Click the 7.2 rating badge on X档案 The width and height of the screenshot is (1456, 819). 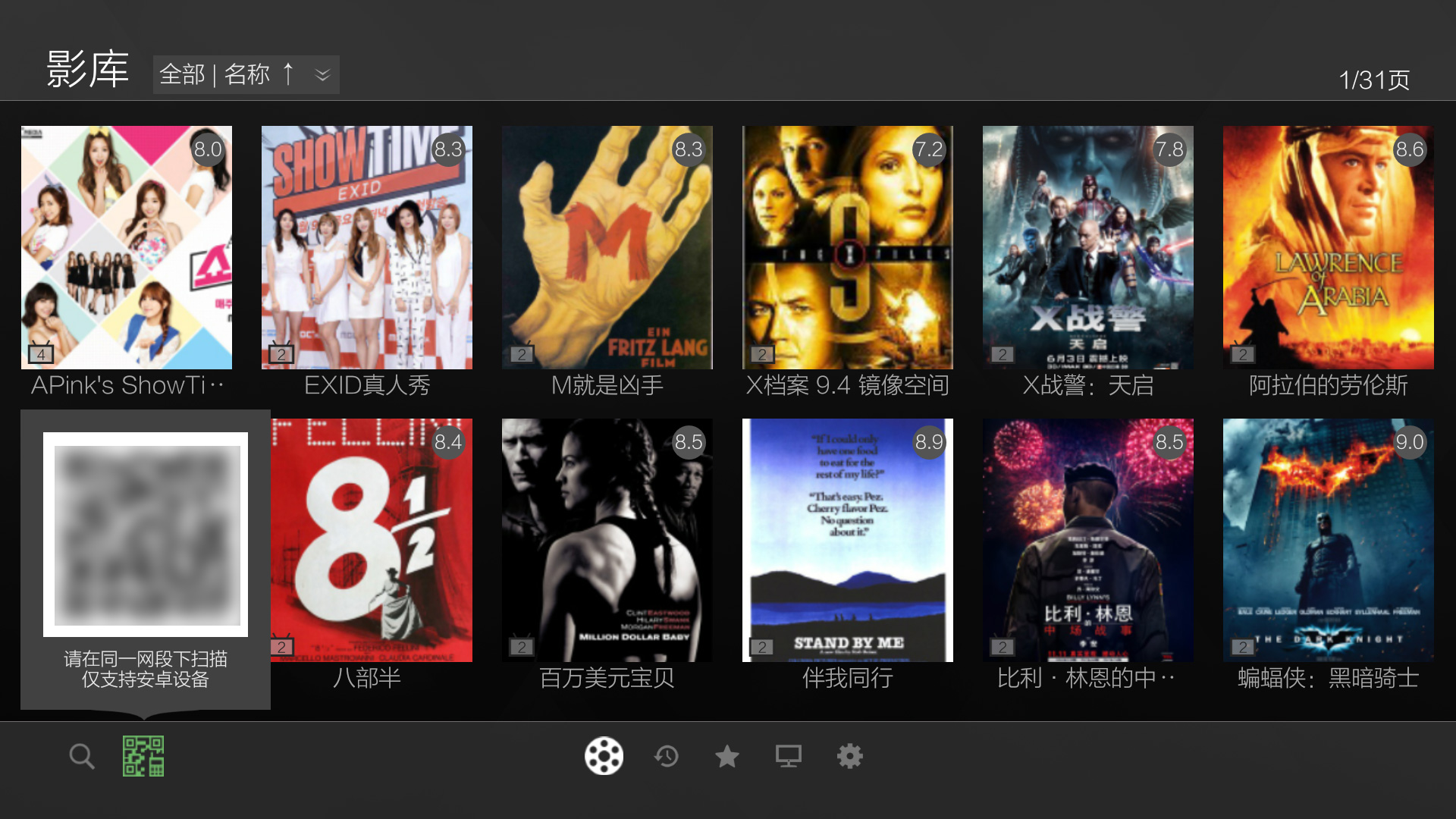(929, 149)
